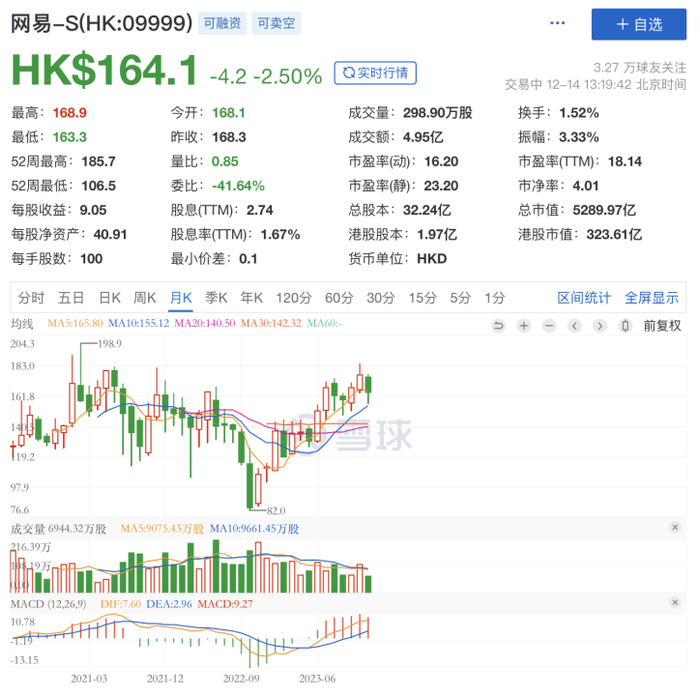Click the HK$164.1 price

pos(104,70)
